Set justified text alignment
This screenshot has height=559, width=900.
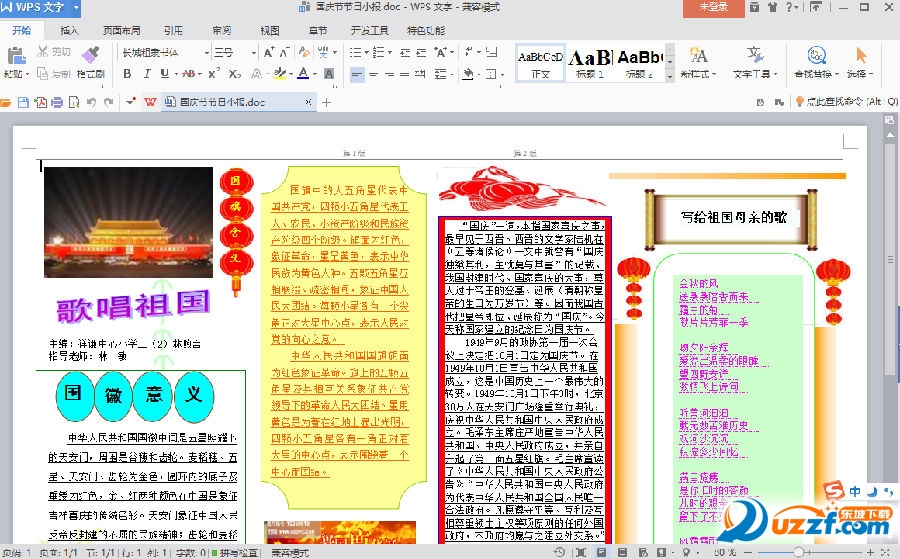(x=405, y=74)
